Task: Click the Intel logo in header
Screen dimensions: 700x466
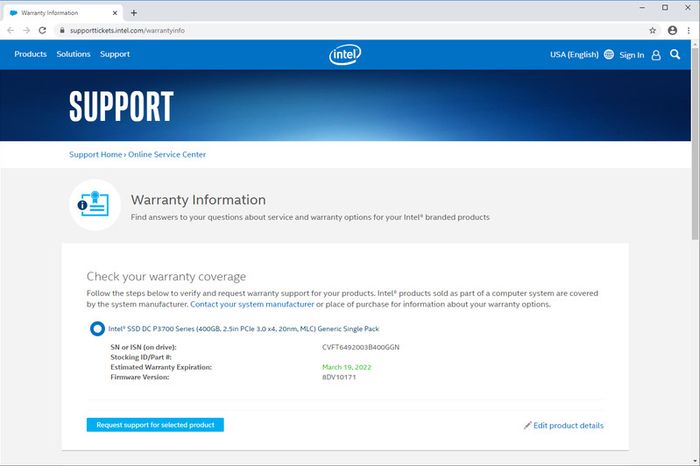Action: coord(345,54)
